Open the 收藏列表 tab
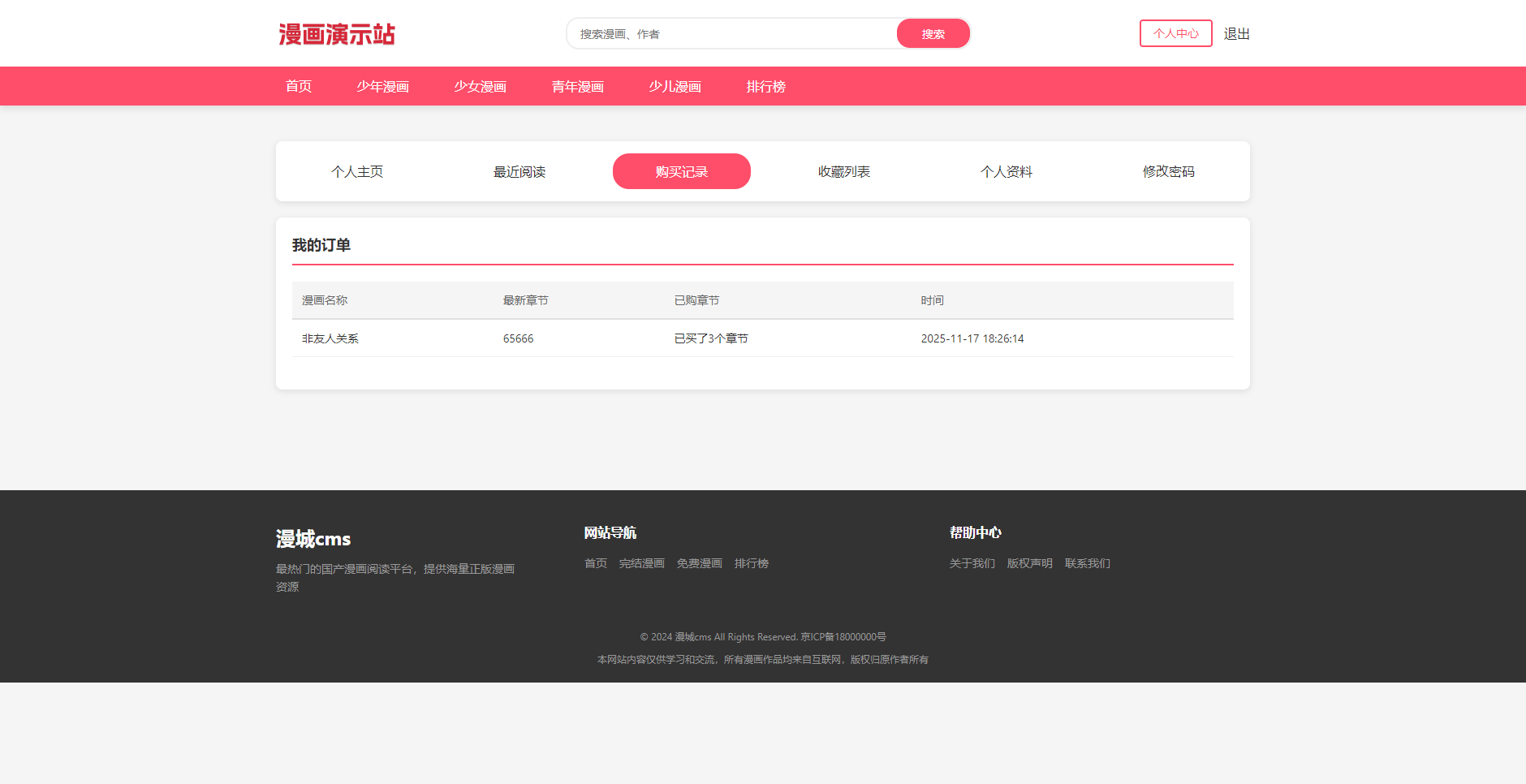Screen dimensions: 1526x784 tap(844, 171)
